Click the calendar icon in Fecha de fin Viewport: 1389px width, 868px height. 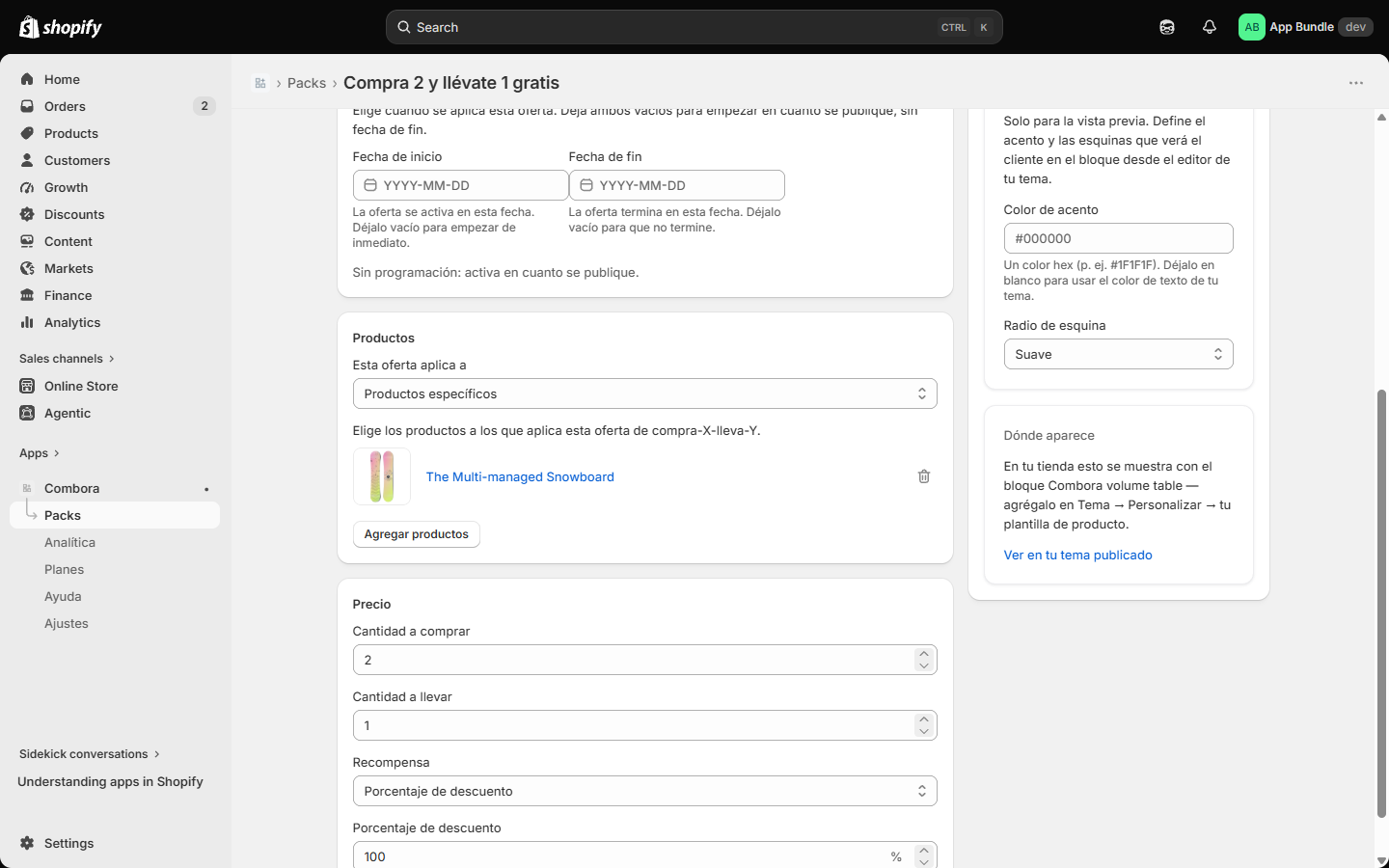click(586, 185)
